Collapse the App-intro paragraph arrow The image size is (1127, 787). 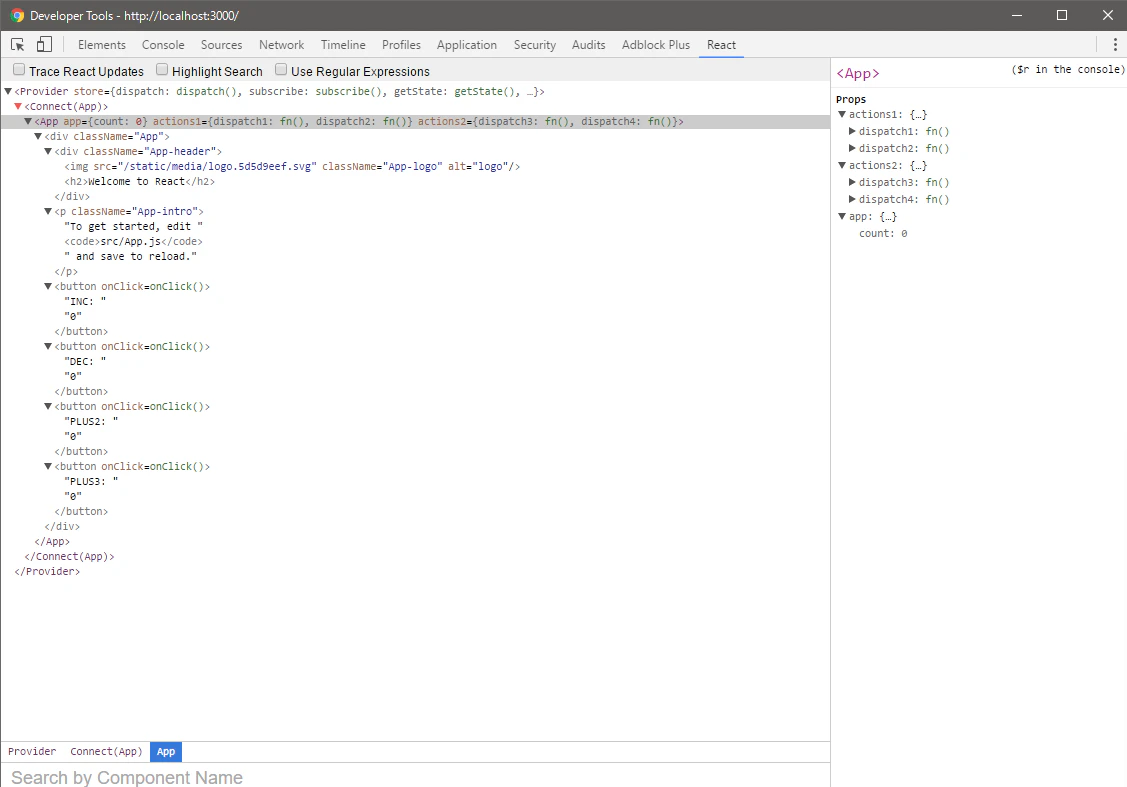pyautogui.click(x=49, y=211)
